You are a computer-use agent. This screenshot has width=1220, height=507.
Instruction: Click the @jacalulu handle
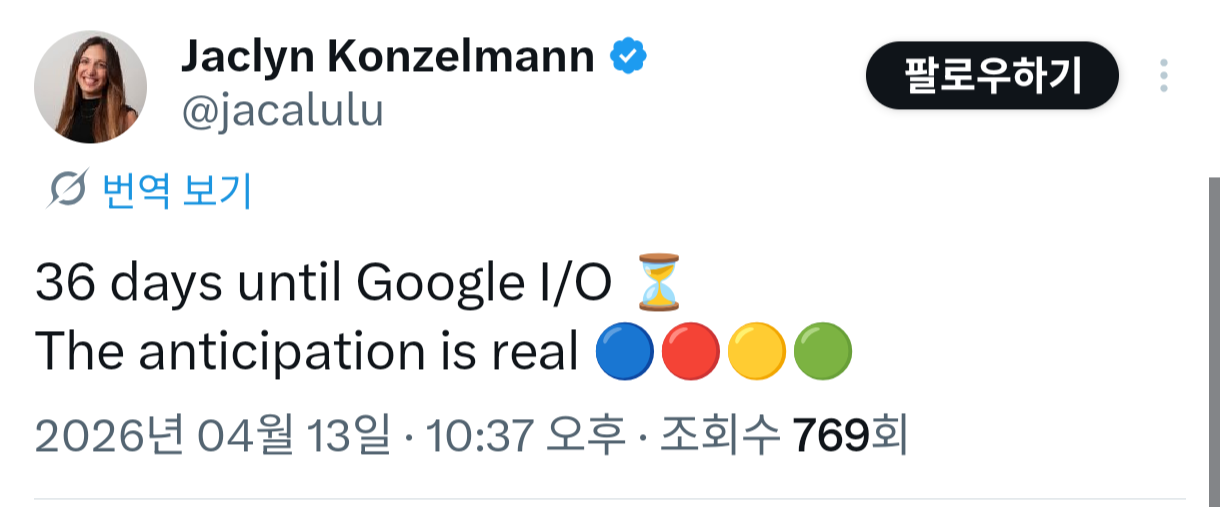282,111
